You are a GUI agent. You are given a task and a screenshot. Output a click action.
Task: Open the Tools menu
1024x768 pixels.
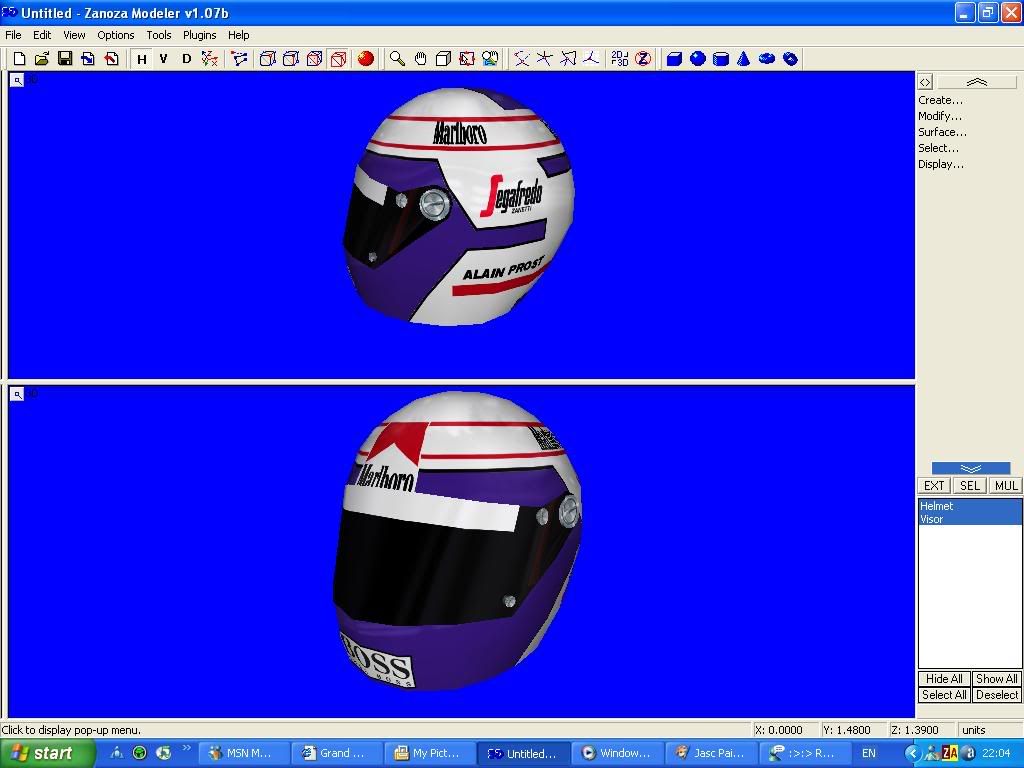[158, 34]
